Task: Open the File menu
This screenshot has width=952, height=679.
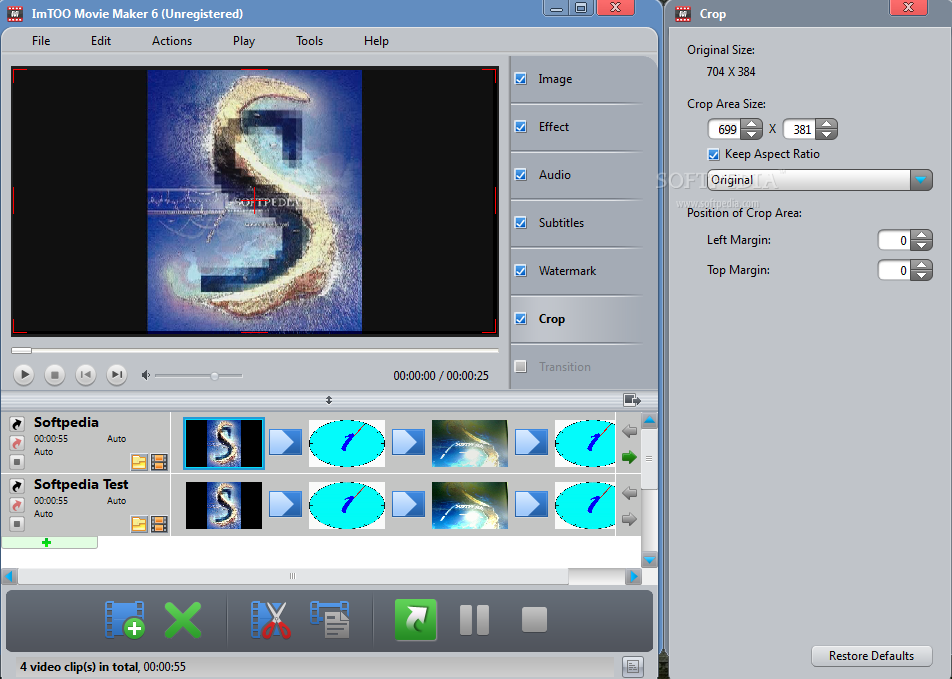Action: (x=41, y=41)
